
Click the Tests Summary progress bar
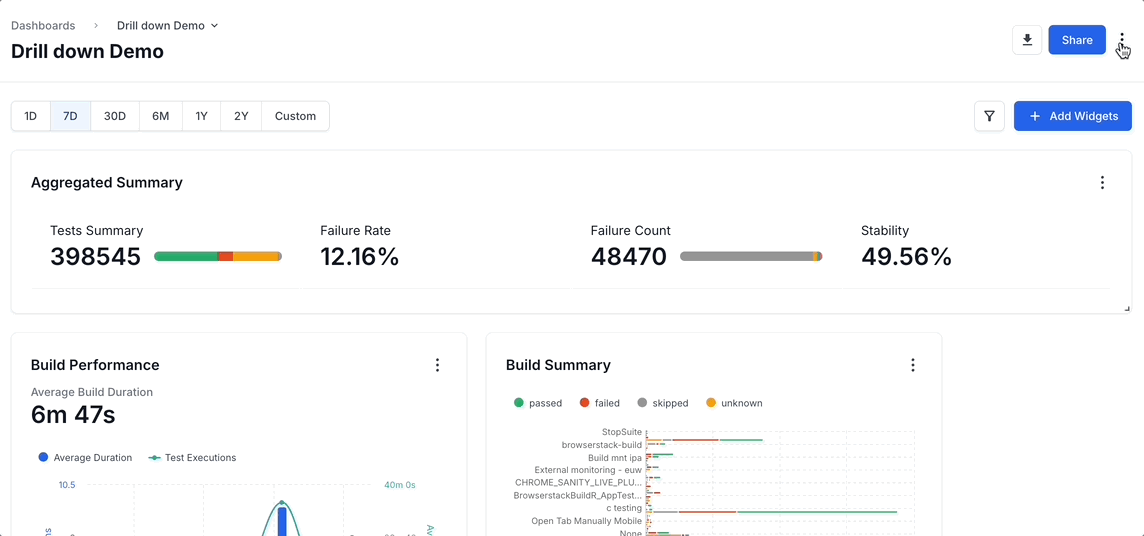coord(218,257)
